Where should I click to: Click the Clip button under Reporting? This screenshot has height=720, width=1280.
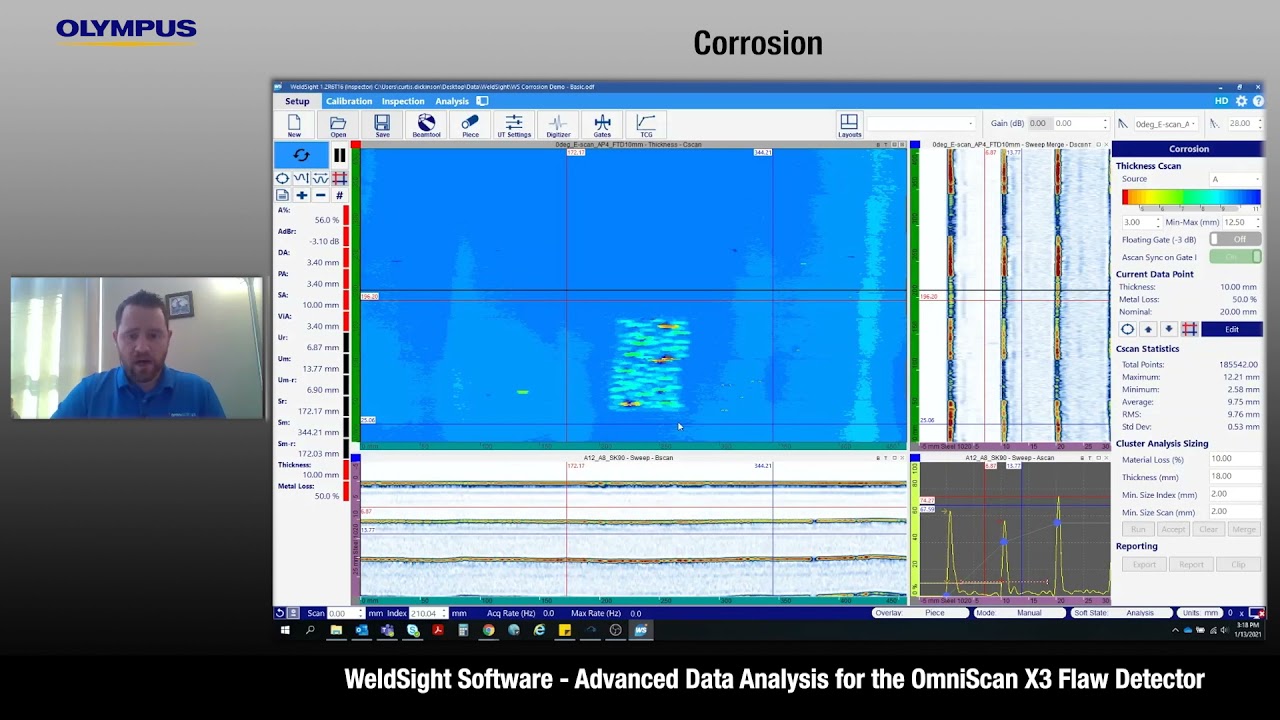(x=1238, y=565)
